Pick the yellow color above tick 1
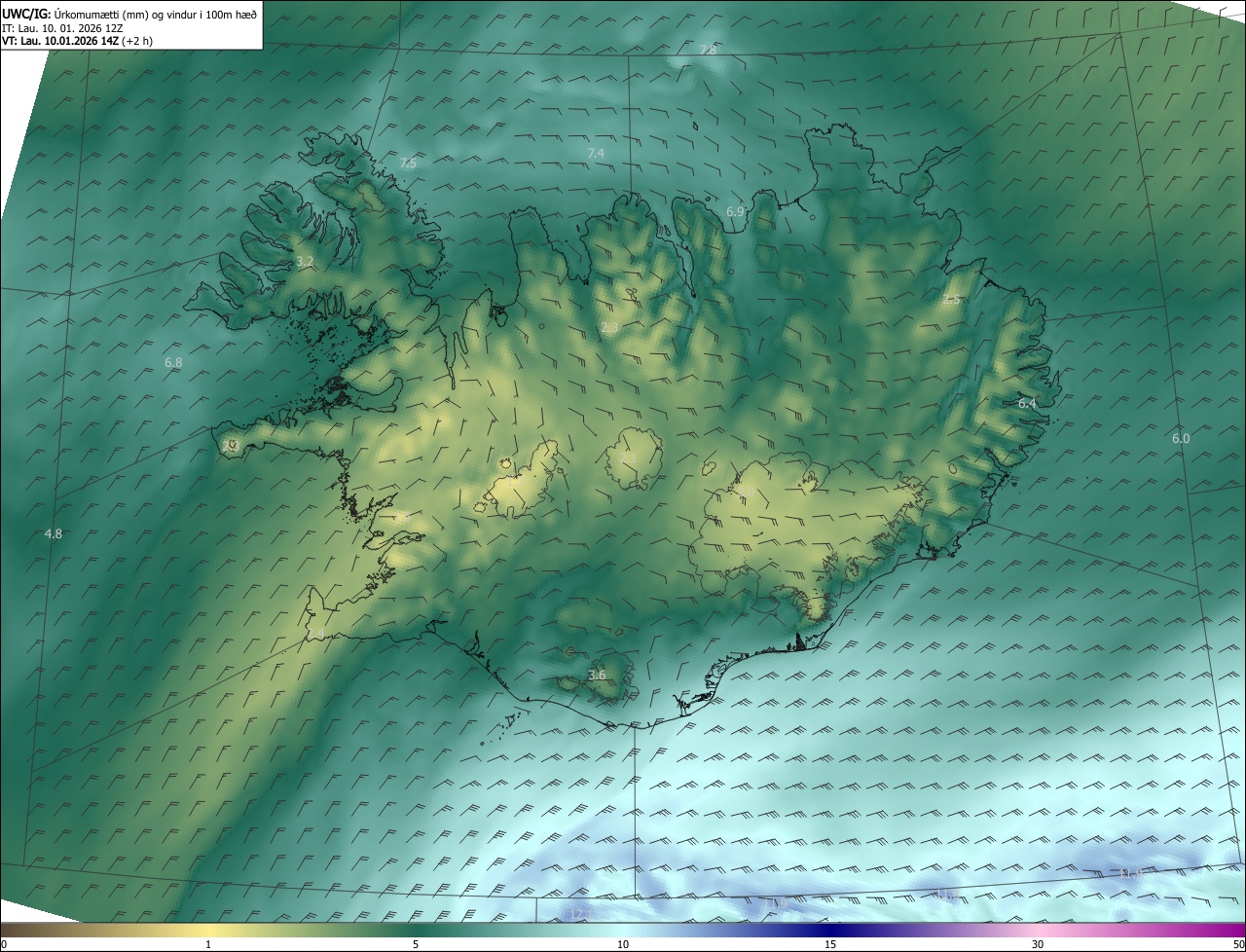 pos(208,931)
